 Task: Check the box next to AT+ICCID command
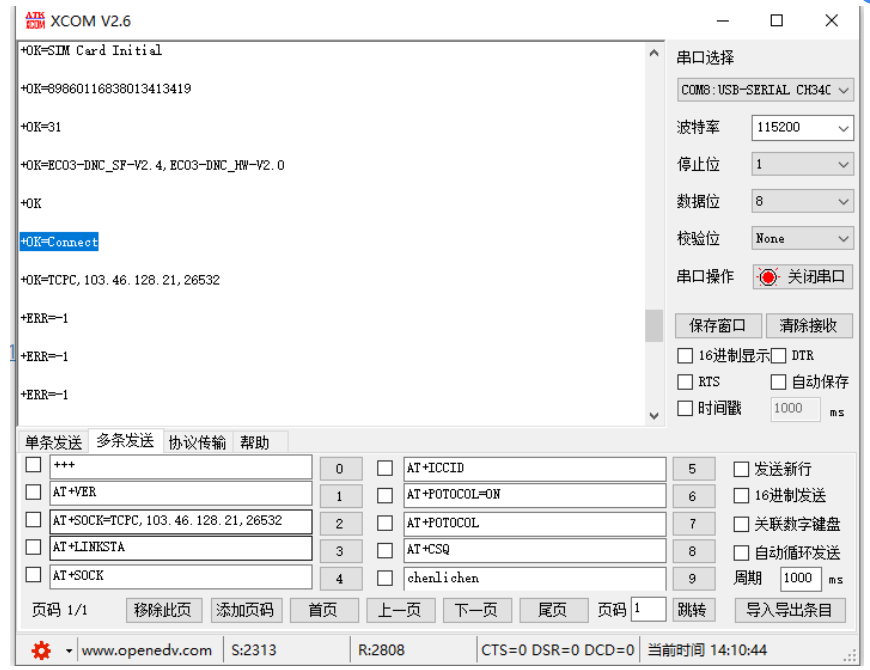[385, 468]
